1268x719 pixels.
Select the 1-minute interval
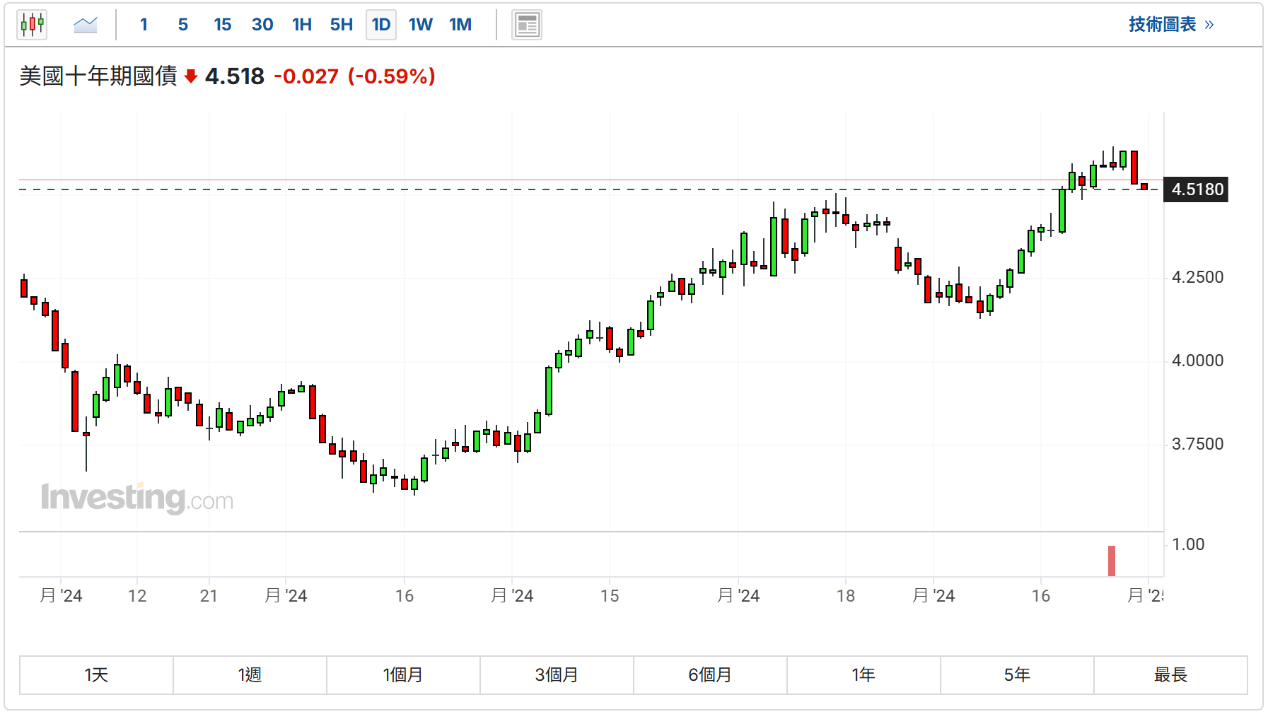tap(144, 24)
